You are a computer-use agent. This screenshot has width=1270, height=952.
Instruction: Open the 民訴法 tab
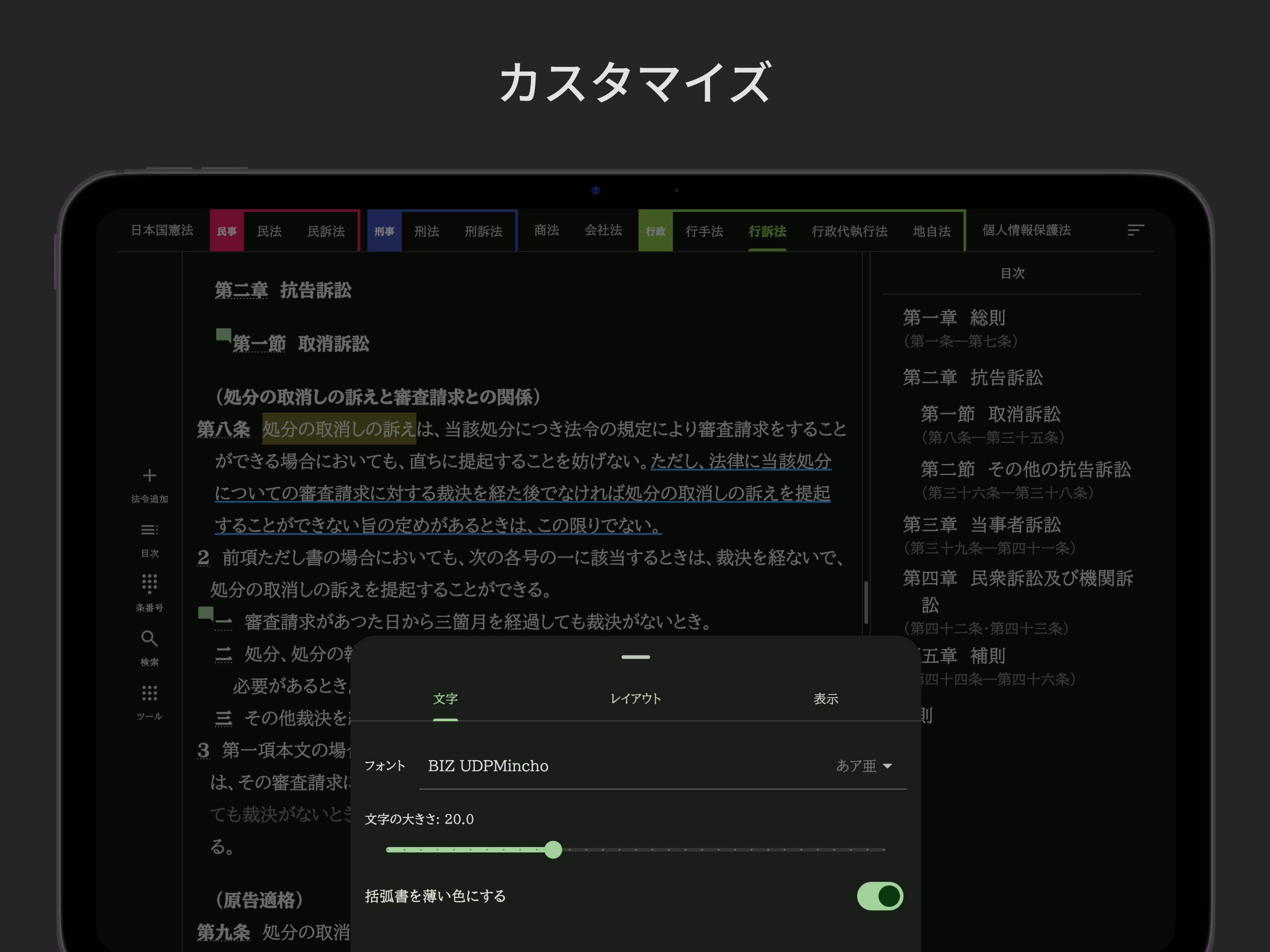(325, 231)
